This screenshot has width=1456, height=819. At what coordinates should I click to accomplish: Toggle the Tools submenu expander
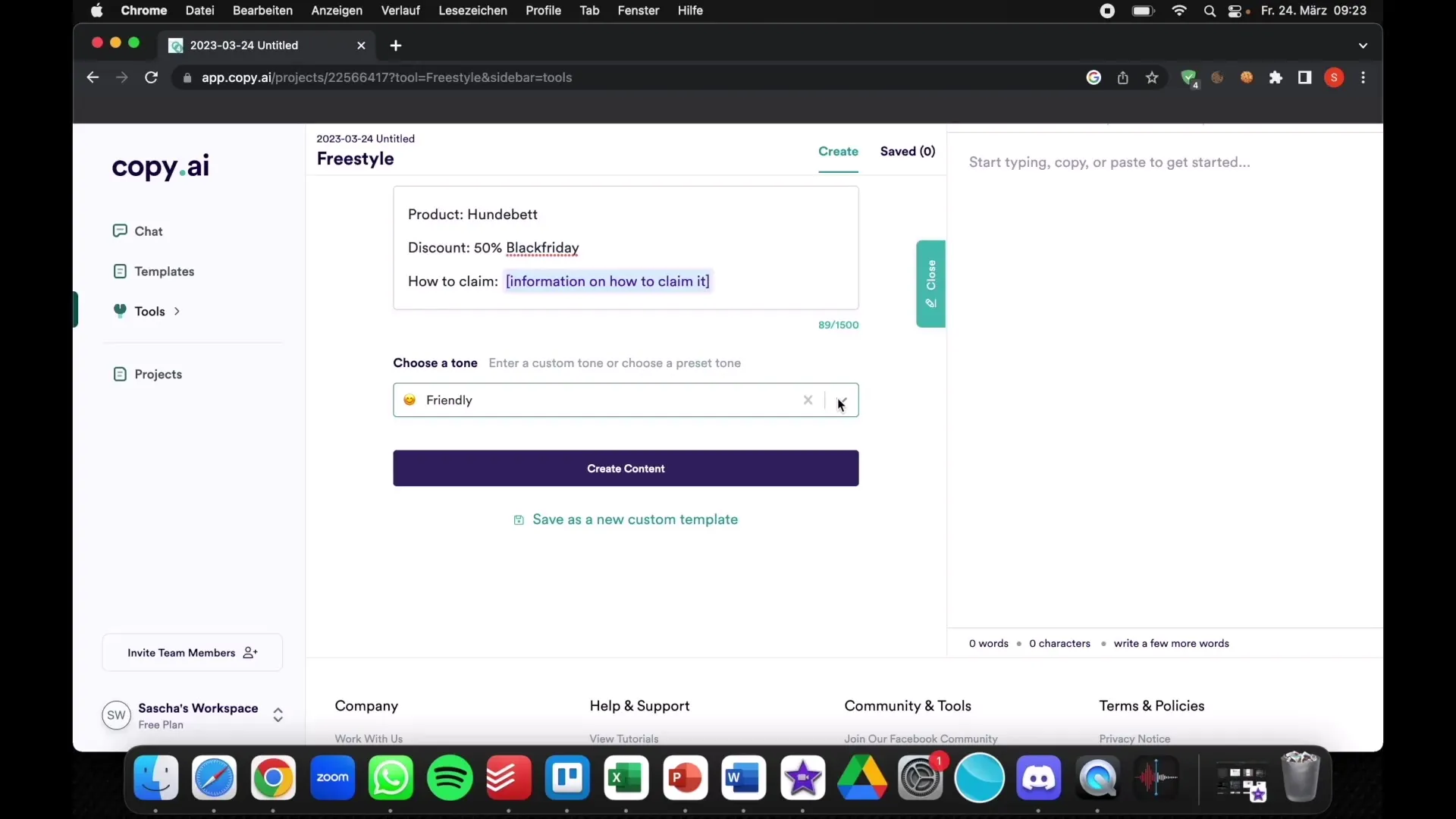coord(177,310)
